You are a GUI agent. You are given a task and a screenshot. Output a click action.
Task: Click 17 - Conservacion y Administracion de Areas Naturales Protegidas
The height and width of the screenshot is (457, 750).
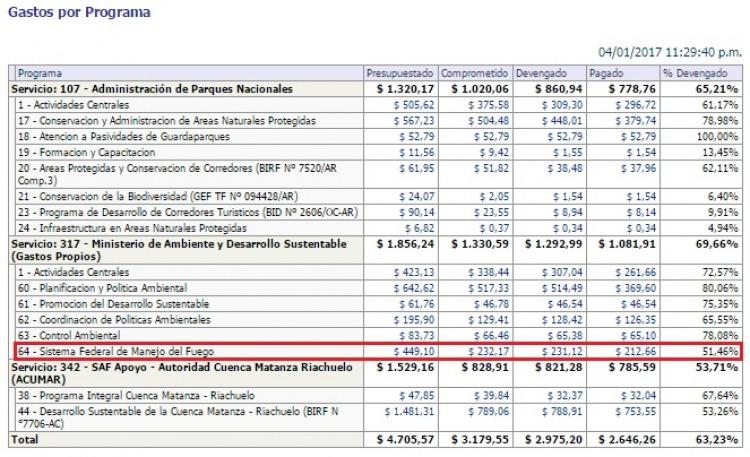pos(167,121)
